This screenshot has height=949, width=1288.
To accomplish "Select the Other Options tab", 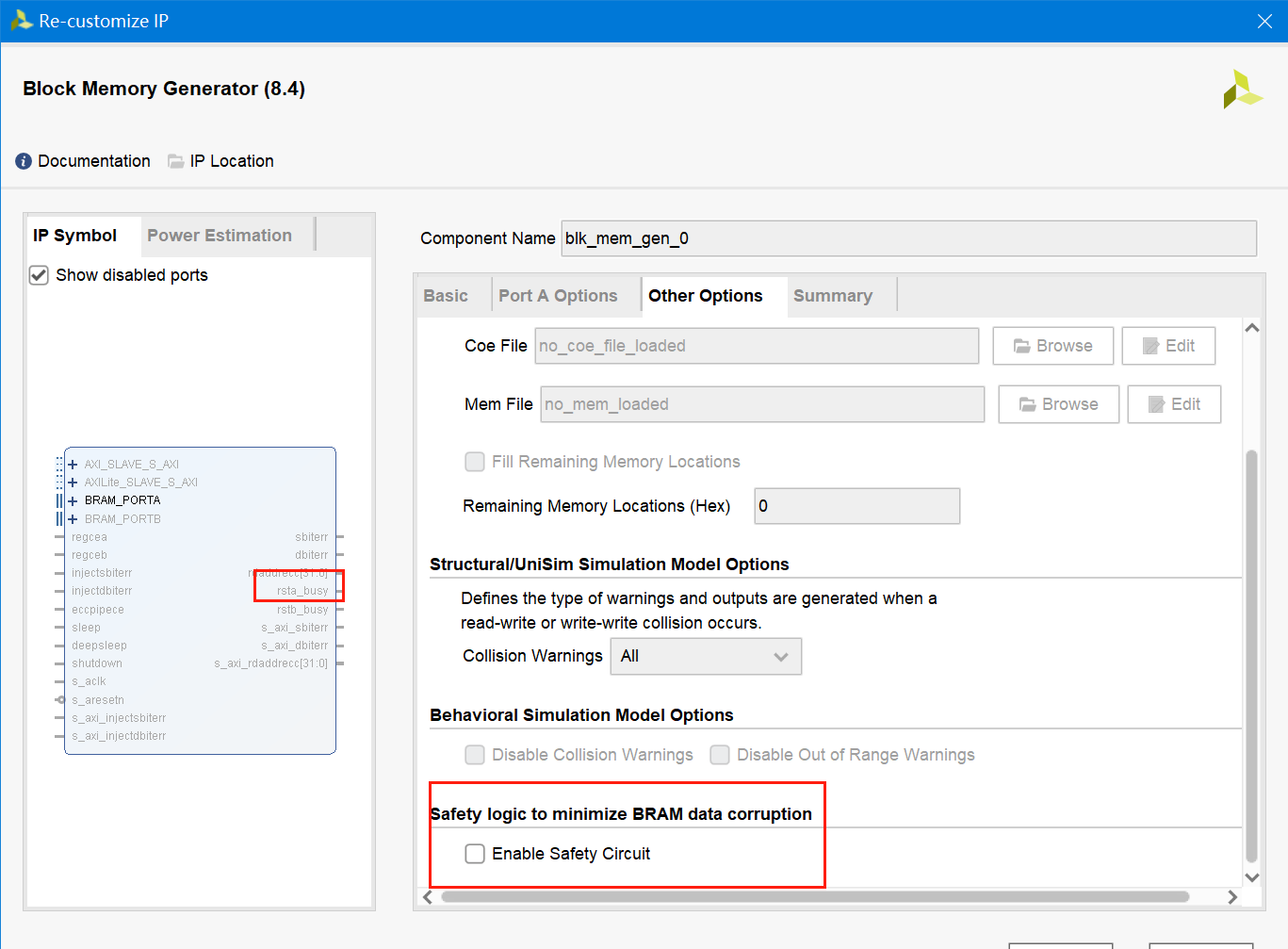I will 706,296.
